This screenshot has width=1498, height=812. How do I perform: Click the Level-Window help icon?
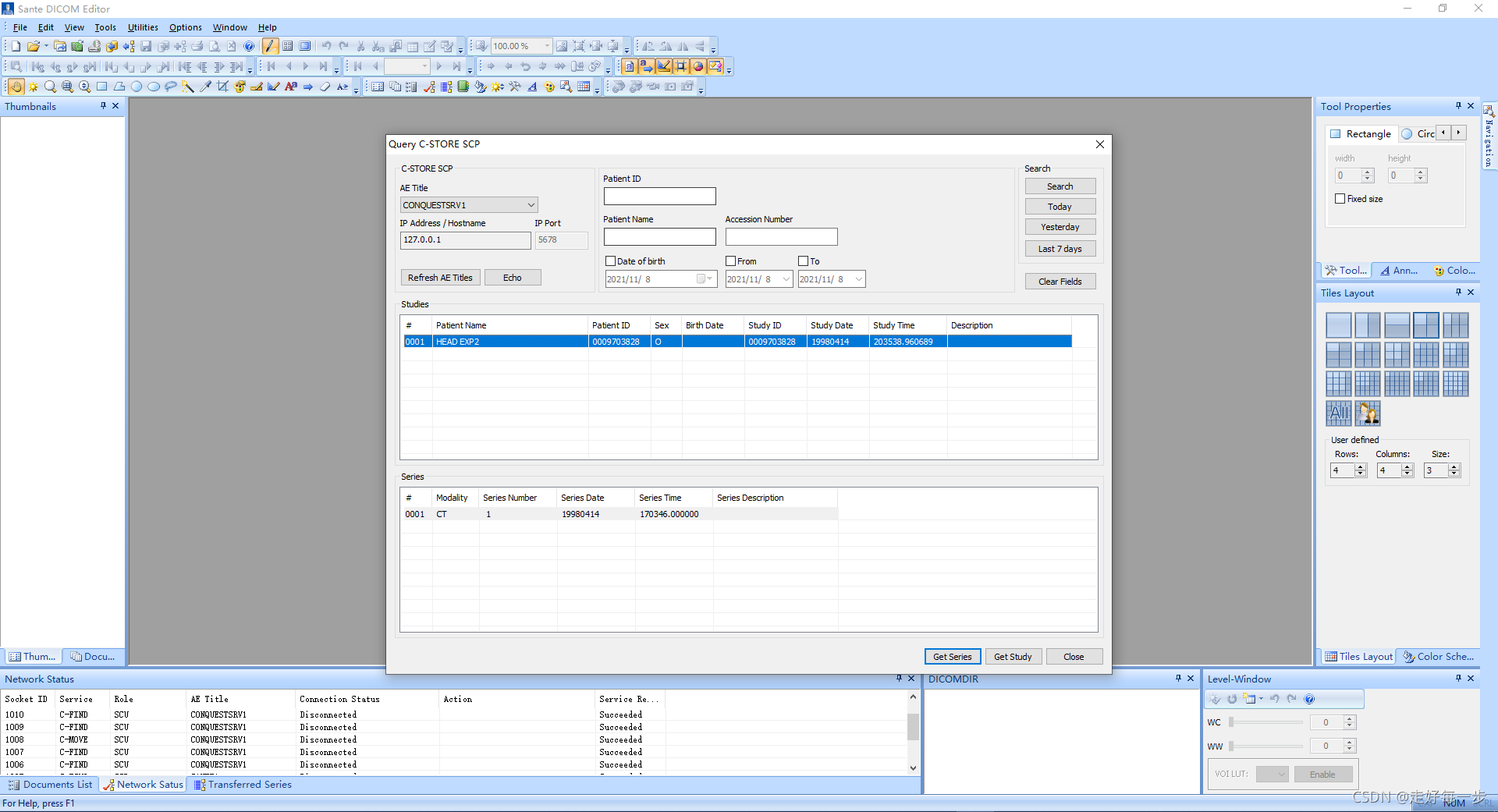(x=1309, y=699)
